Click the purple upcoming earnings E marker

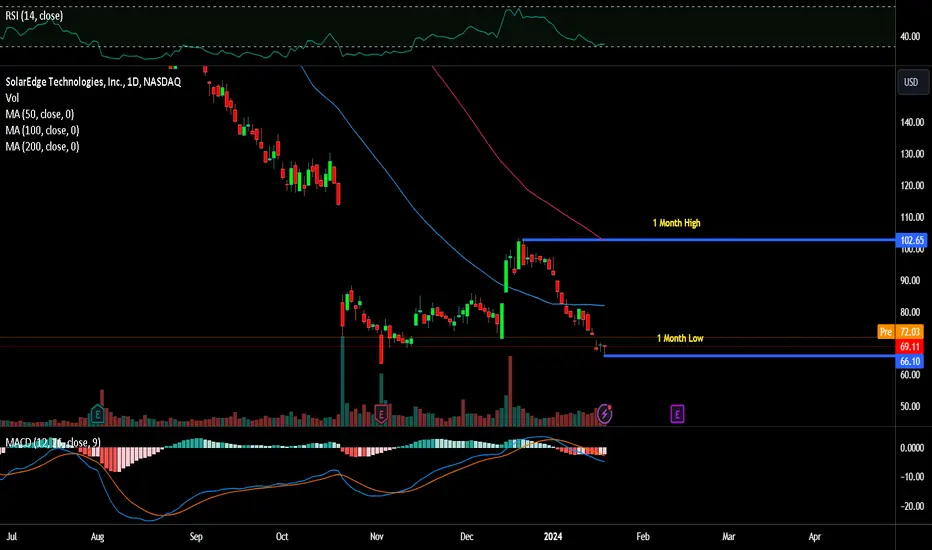(x=677, y=413)
